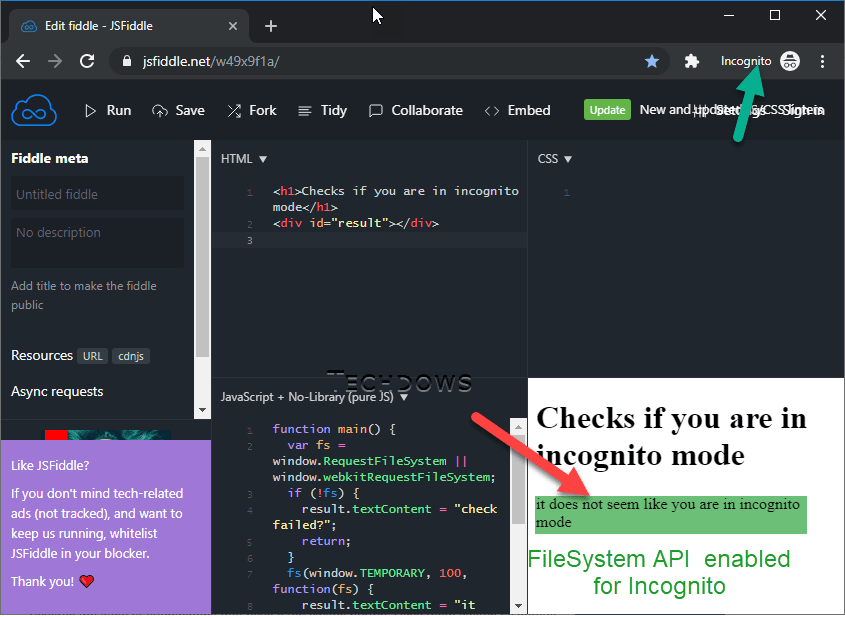Image resolution: width=845 pixels, height=617 pixels.
Task: Go back to previous page
Action: pos(23,61)
